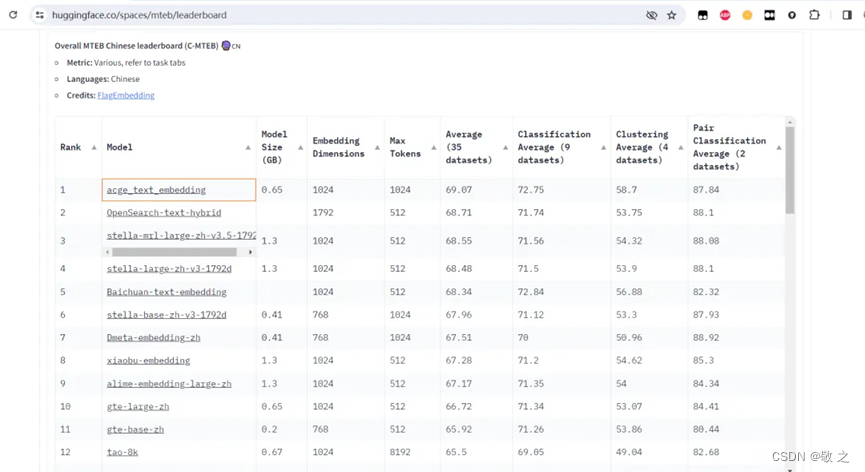Sort by Model Size (GB) arrow
The image size is (865, 472).
pyautogui.click(x=300, y=147)
